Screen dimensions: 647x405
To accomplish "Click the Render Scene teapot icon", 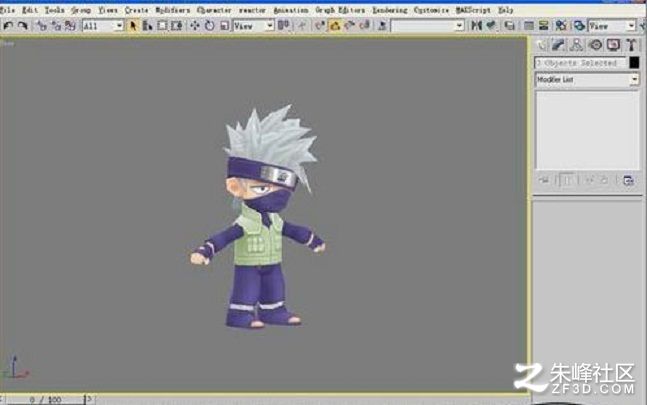I will 579,26.
